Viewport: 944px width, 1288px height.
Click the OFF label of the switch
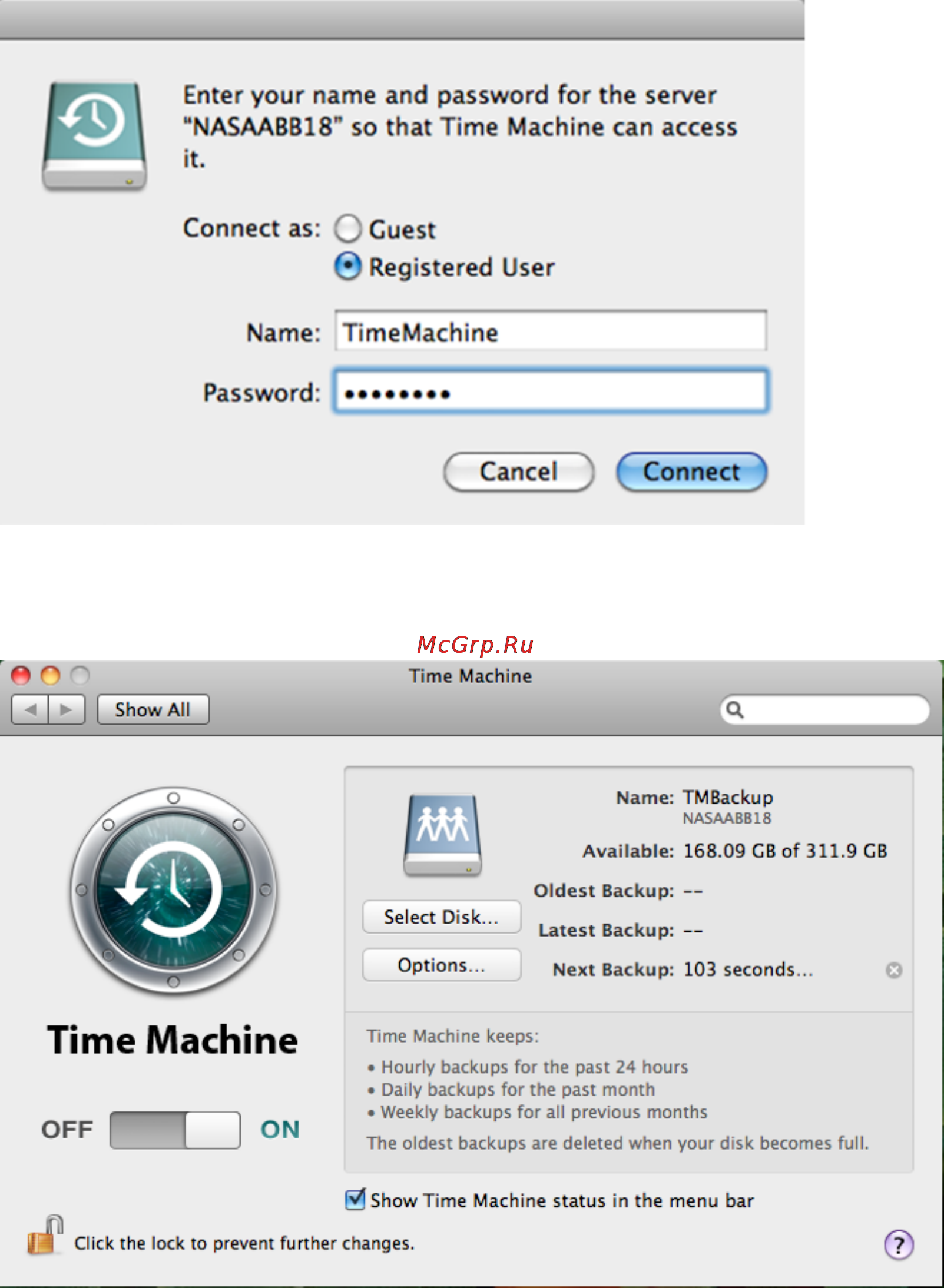click(x=67, y=1130)
